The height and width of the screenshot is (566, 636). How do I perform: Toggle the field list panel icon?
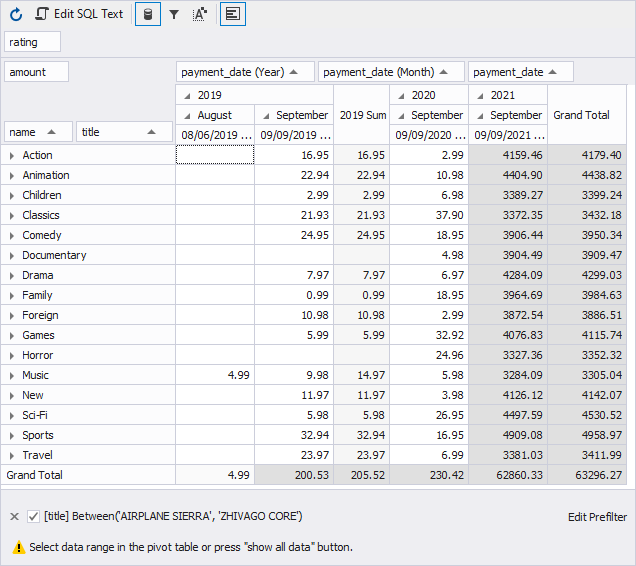(x=232, y=14)
